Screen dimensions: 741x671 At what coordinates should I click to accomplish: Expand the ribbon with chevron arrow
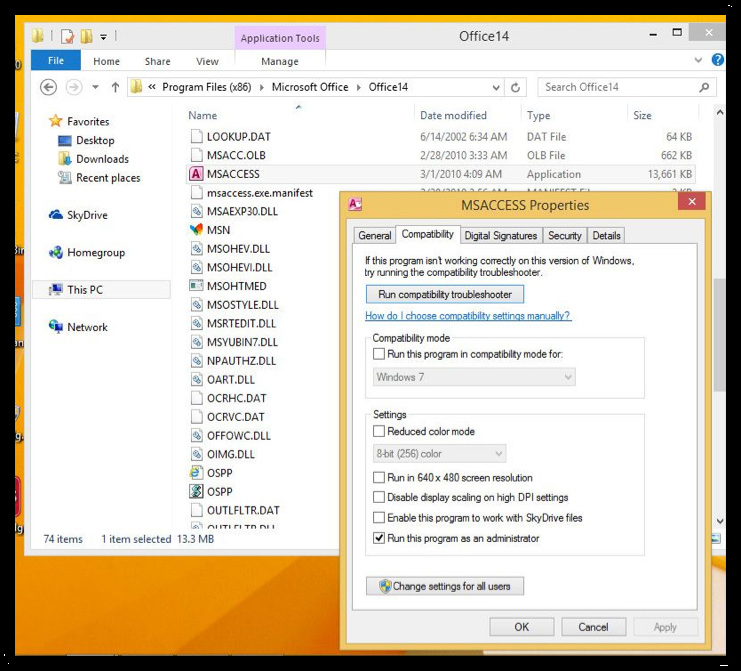[698, 60]
